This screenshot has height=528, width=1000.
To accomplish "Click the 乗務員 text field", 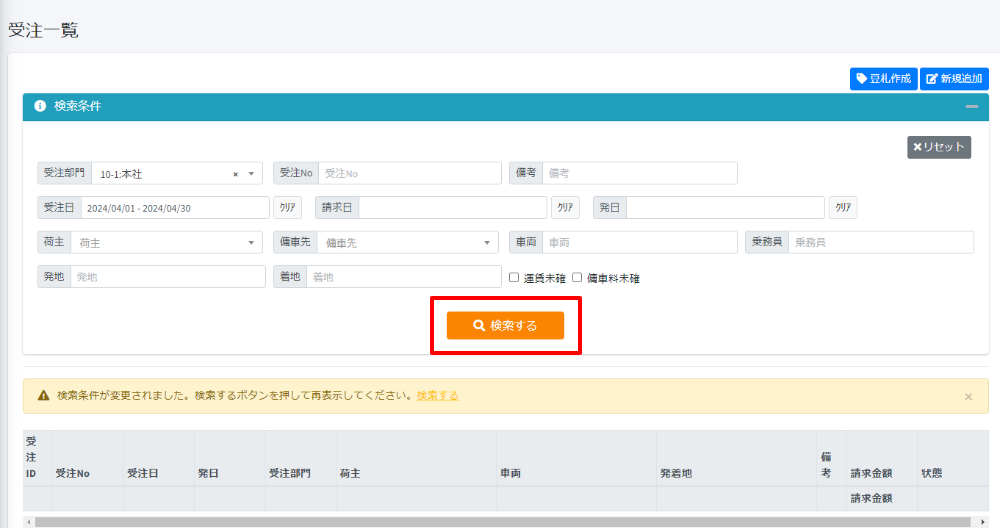I will point(880,242).
